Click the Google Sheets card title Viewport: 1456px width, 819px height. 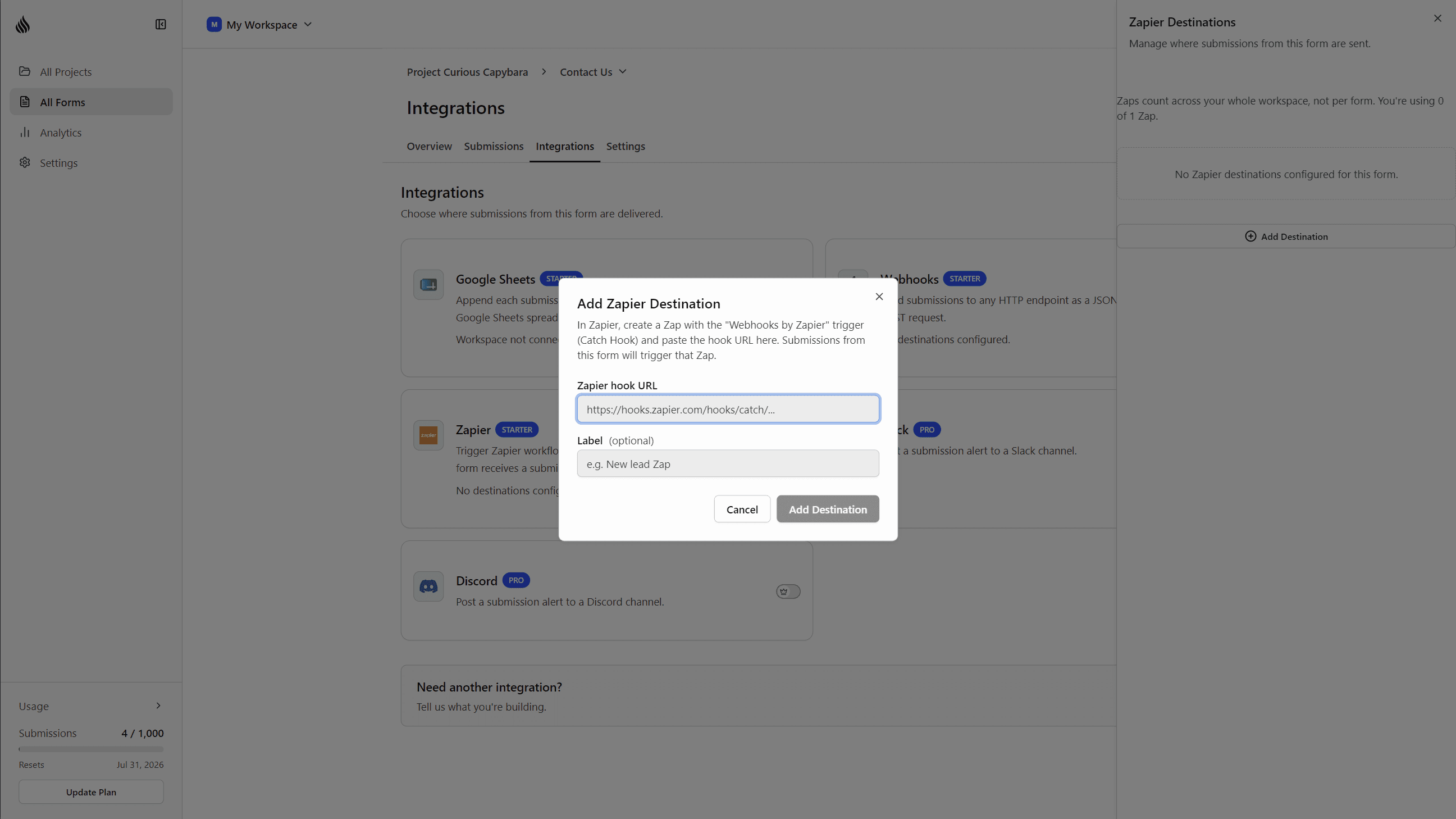pos(495,279)
